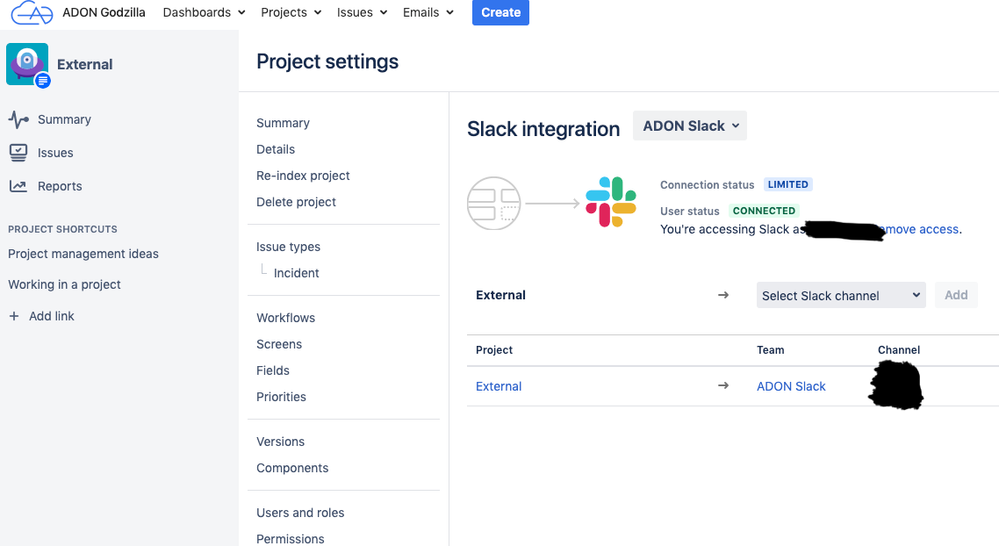The width and height of the screenshot is (999, 546).
Task: Click the External project name heading
Action: point(85,64)
